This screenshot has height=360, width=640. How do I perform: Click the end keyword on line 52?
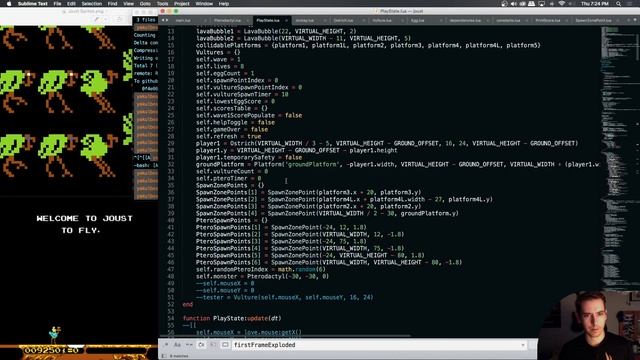coord(187,304)
